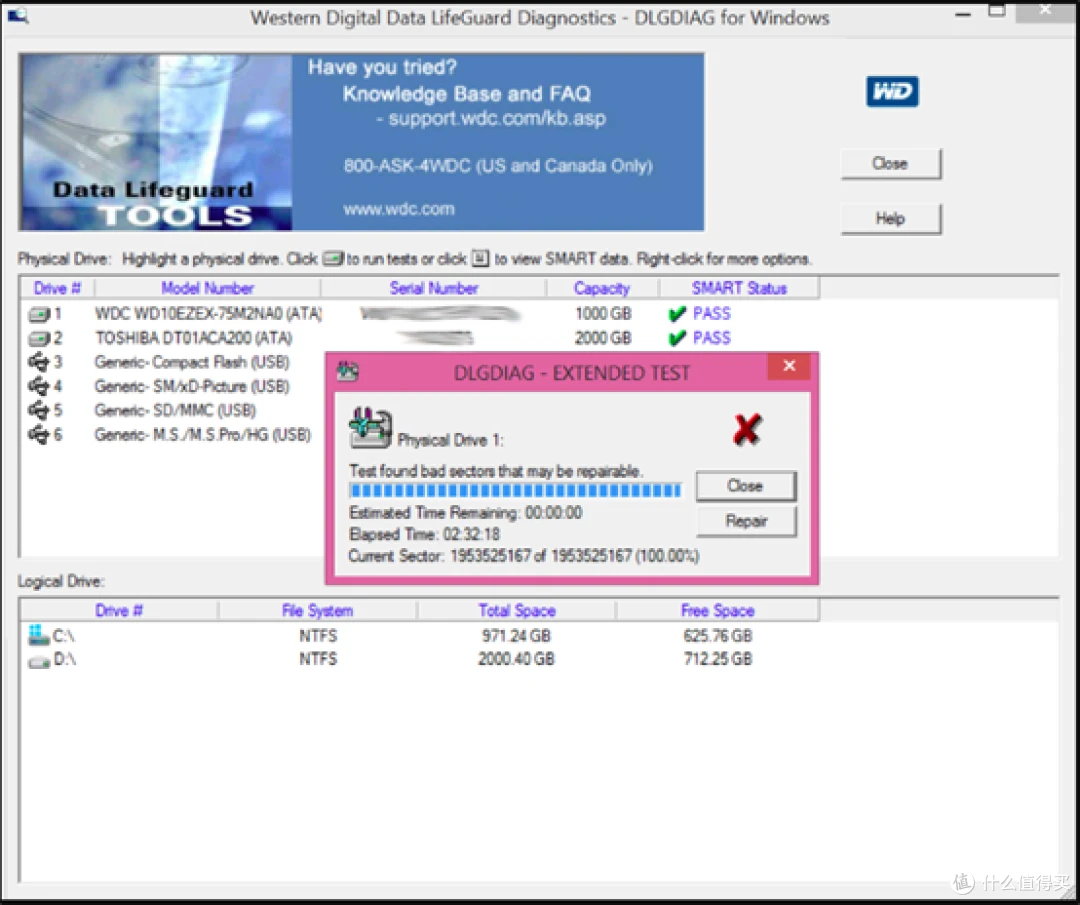Click the SD/MMC USB device icon

click(x=39, y=410)
